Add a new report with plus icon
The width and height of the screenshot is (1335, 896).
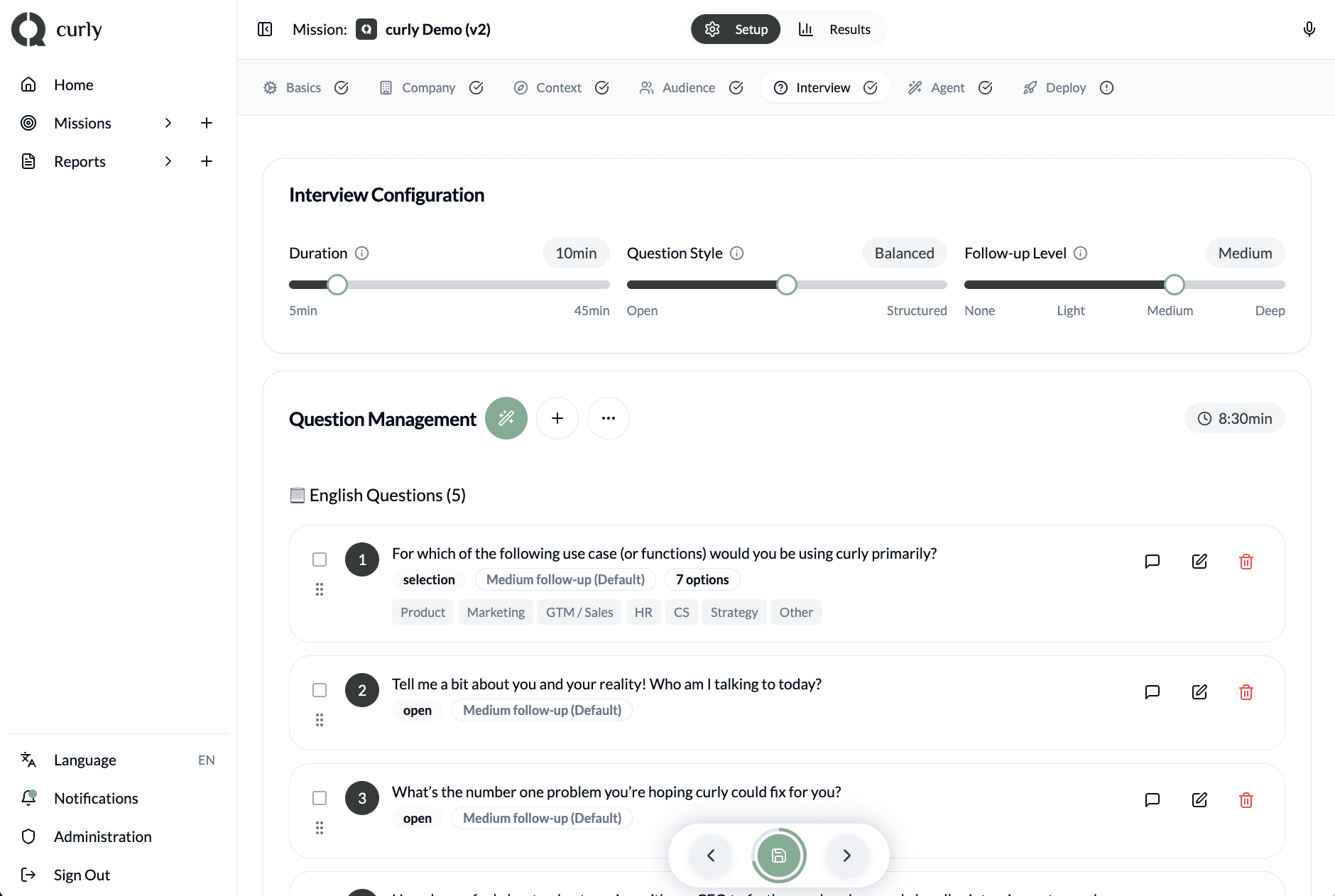point(207,161)
